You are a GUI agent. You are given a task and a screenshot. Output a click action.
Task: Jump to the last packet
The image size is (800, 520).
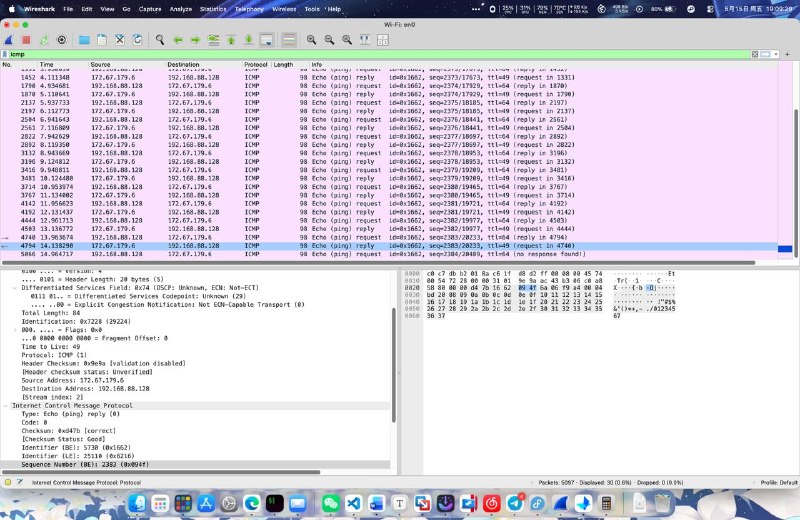click(248, 40)
